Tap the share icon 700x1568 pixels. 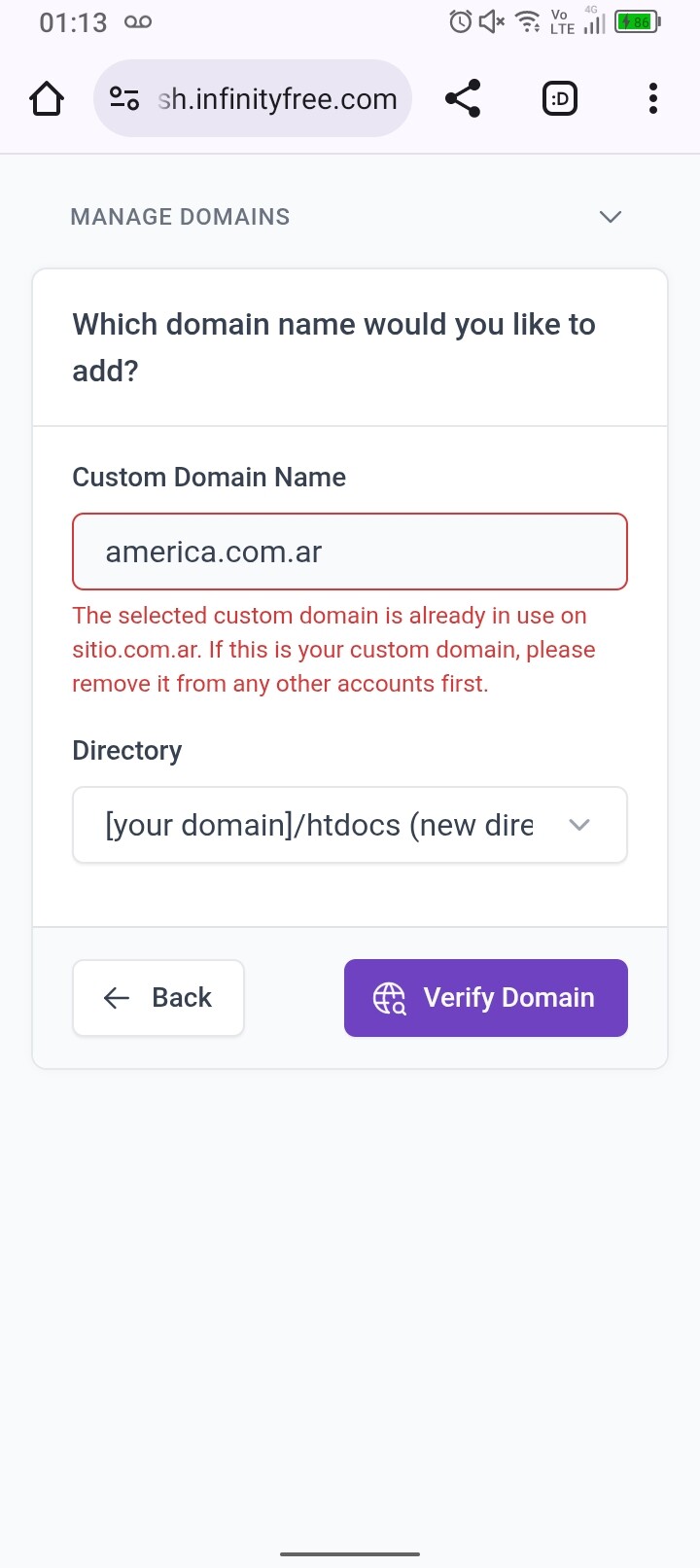click(463, 99)
